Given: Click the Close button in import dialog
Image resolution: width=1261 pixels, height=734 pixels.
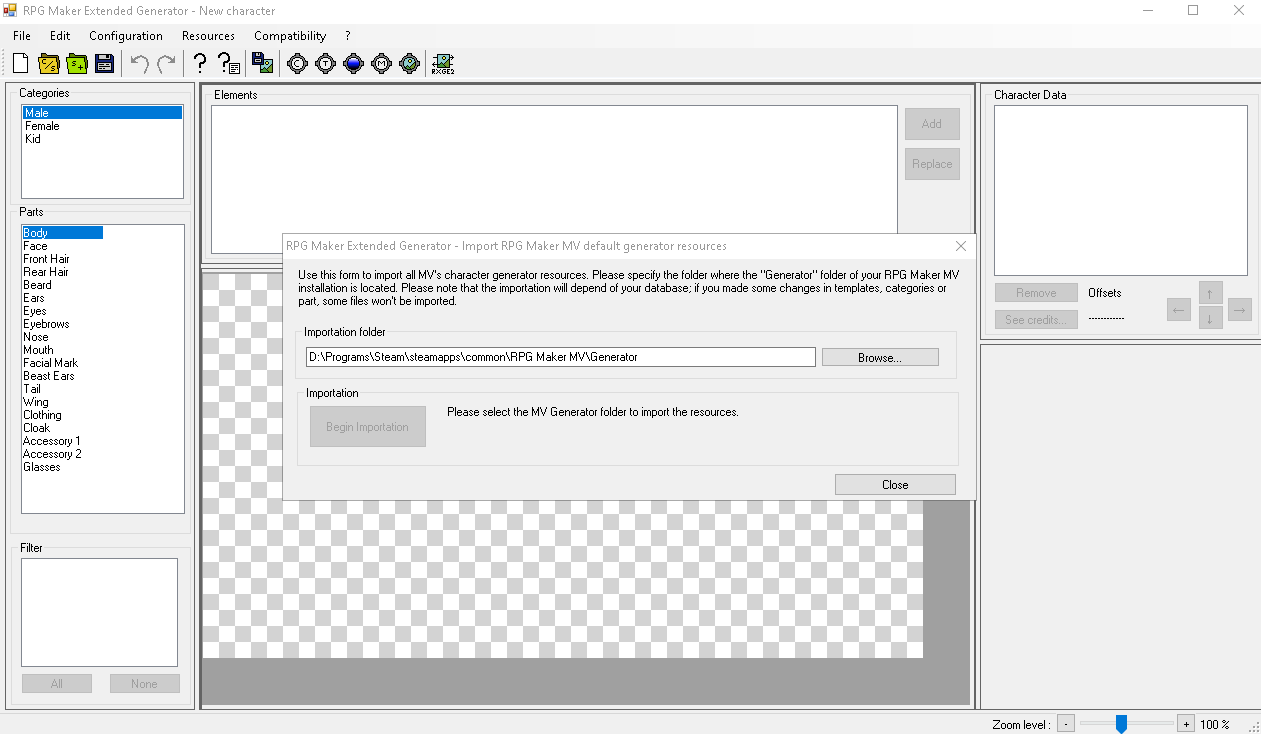Looking at the screenshot, I should 895,485.
